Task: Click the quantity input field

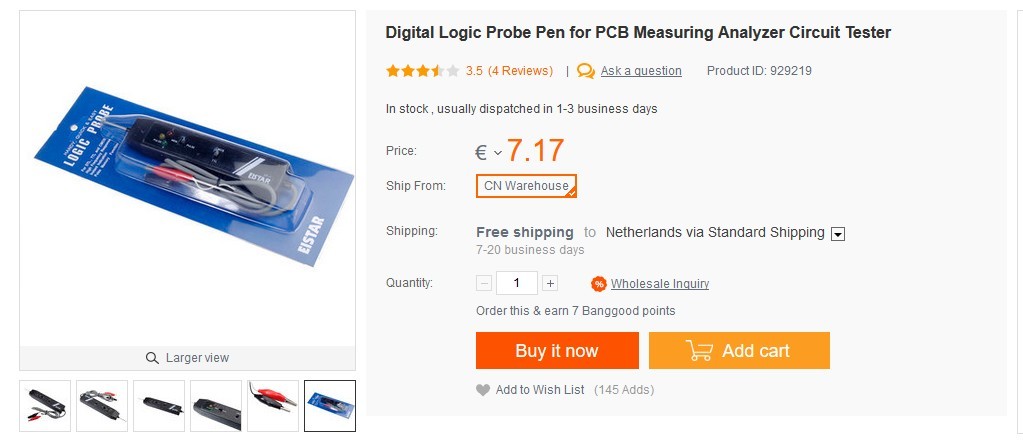Action: pos(516,283)
